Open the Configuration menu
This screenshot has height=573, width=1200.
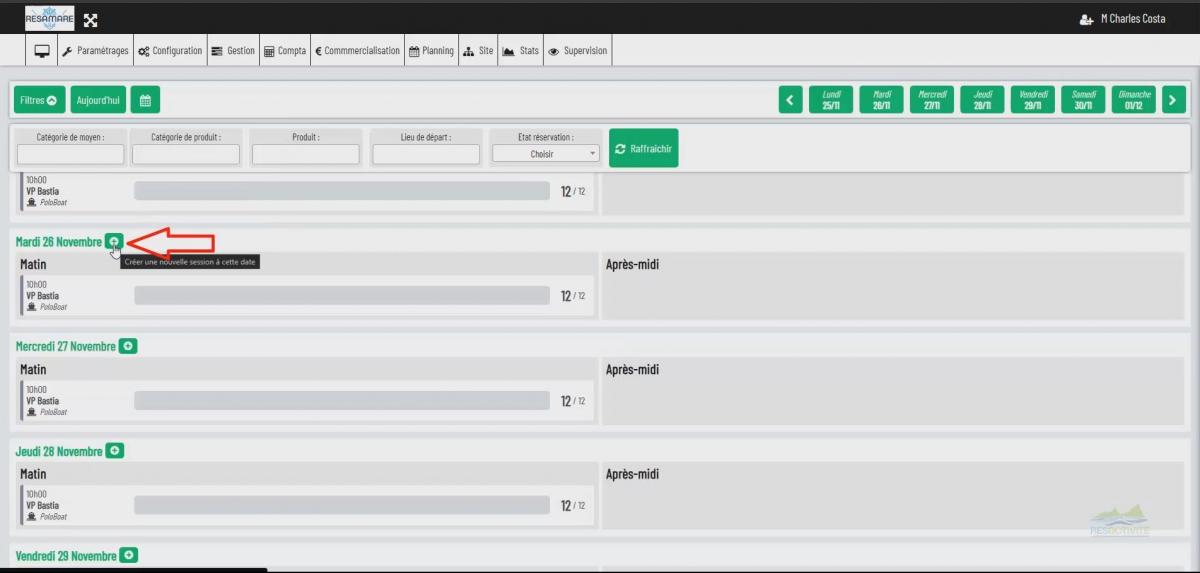pos(170,51)
